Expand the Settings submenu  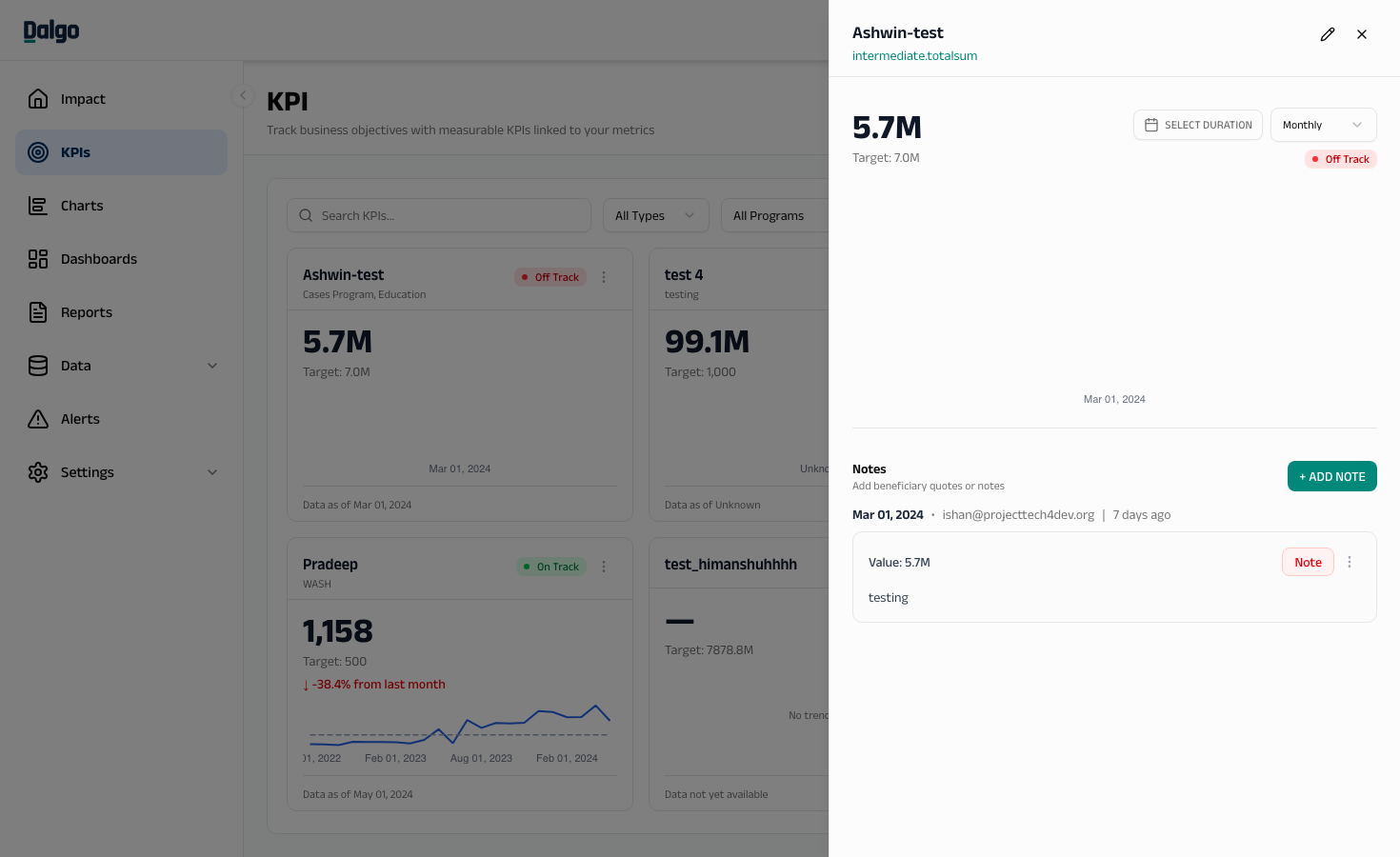212,472
